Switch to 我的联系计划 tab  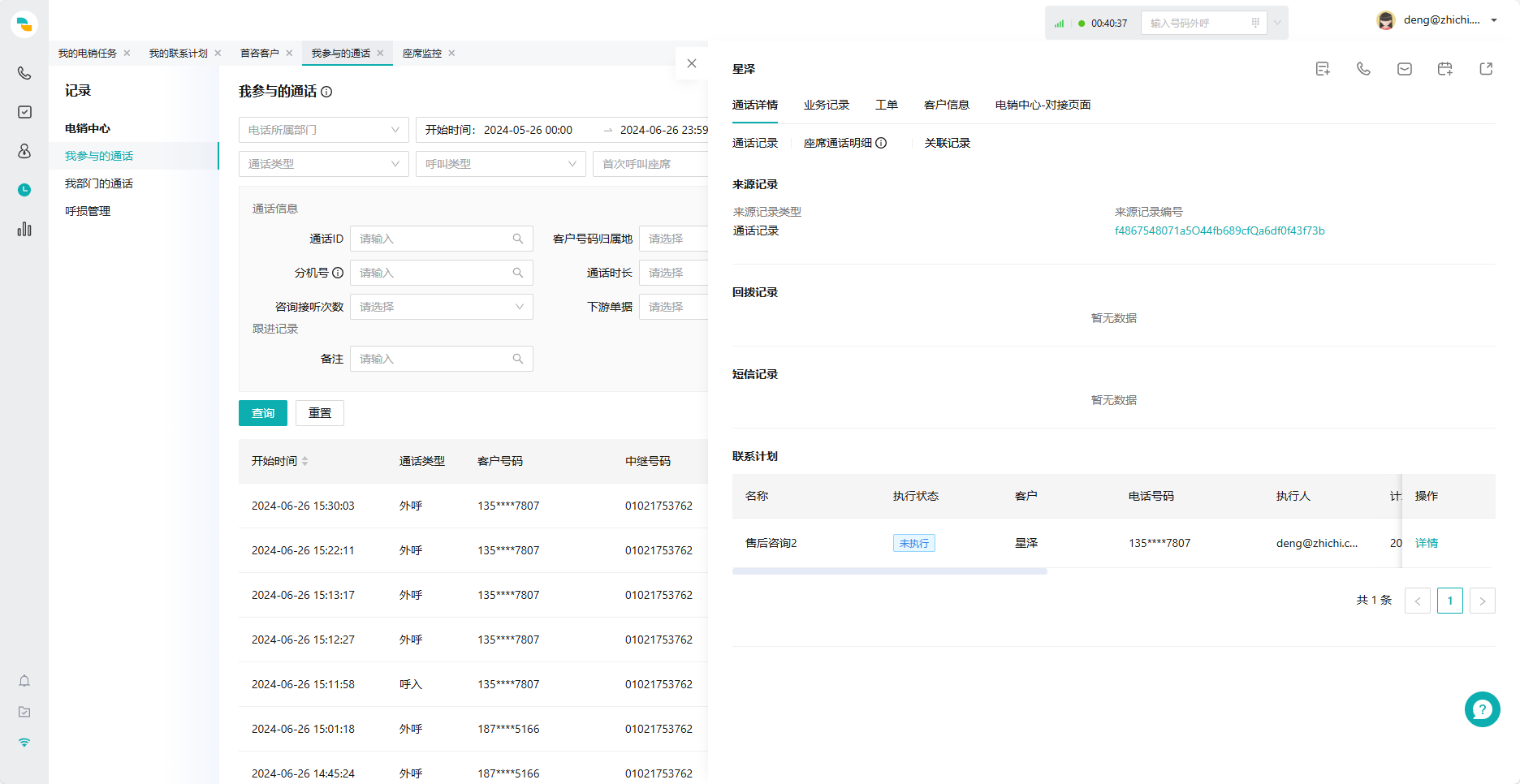179,54
